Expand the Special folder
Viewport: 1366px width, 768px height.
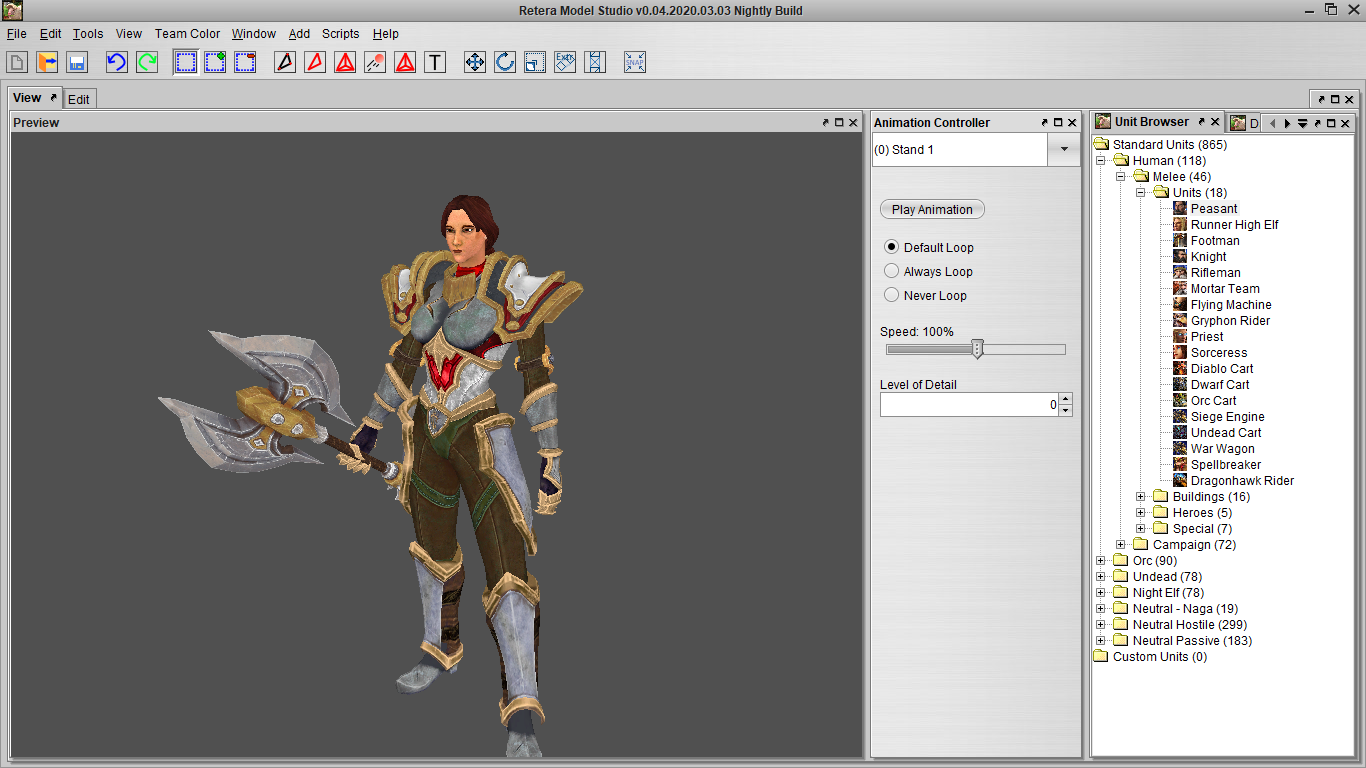[x=1141, y=529]
